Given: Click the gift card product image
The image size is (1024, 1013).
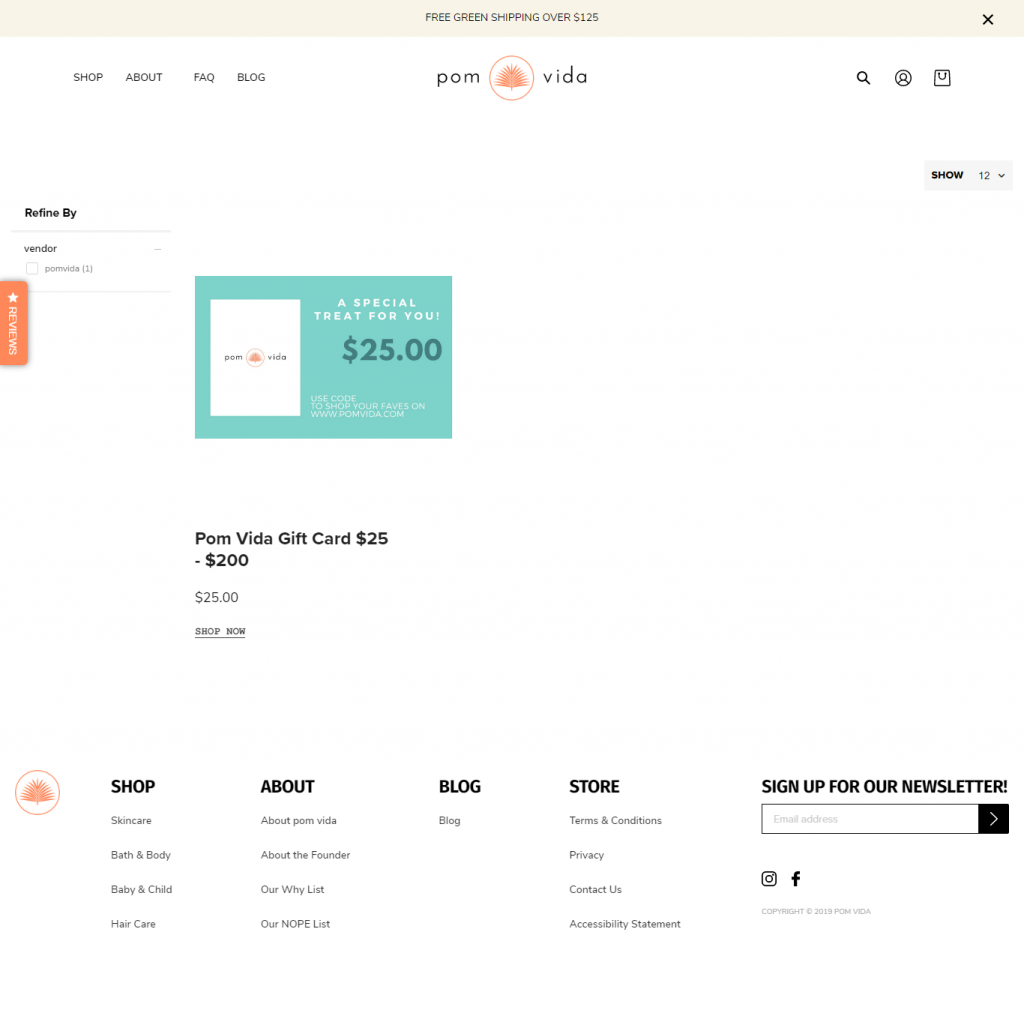Looking at the screenshot, I should [x=323, y=357].
